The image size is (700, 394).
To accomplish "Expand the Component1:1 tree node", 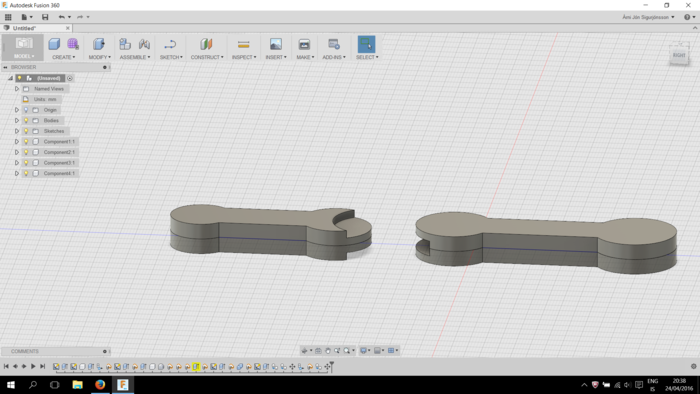I will coord(17,141).
